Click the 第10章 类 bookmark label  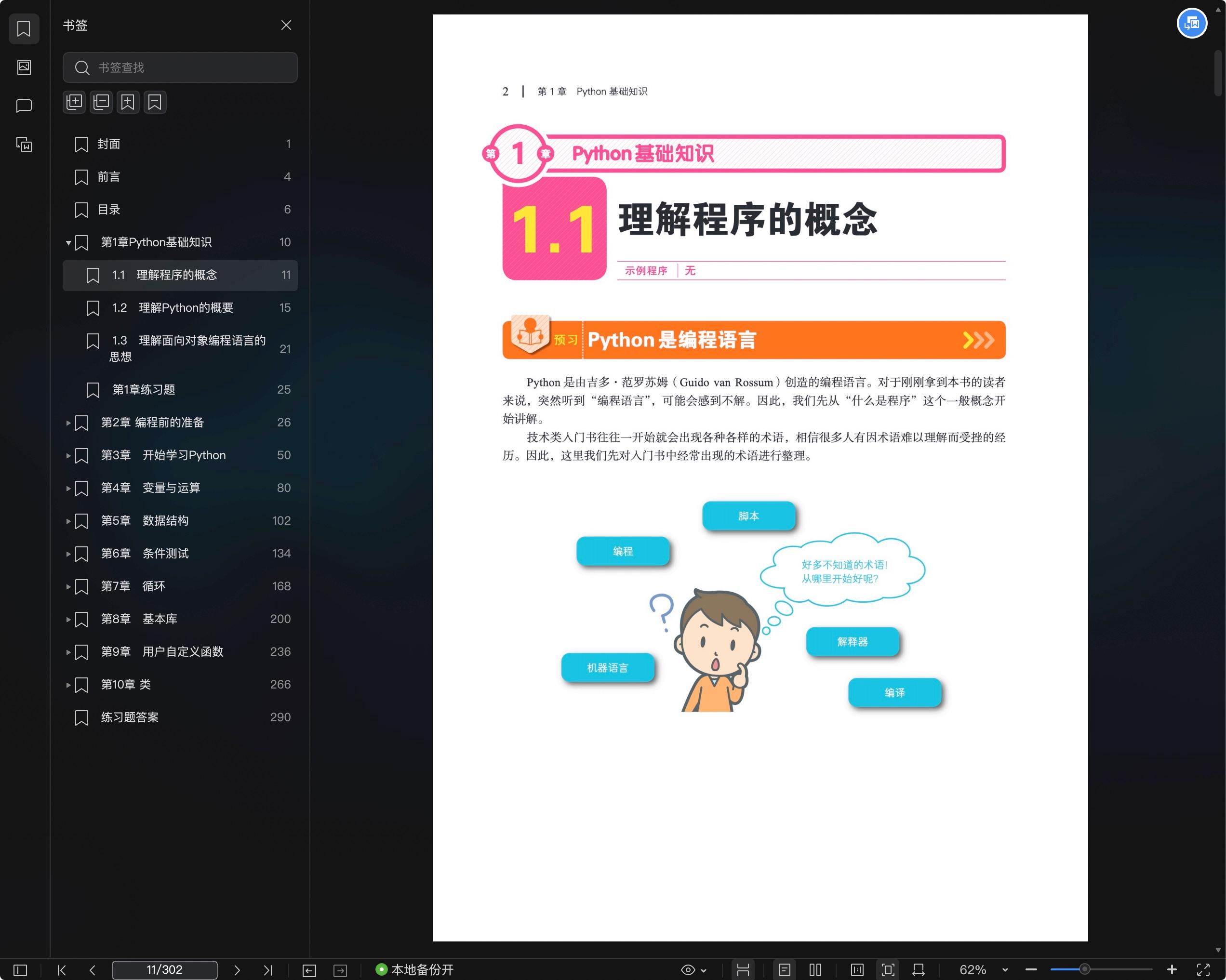126,684
